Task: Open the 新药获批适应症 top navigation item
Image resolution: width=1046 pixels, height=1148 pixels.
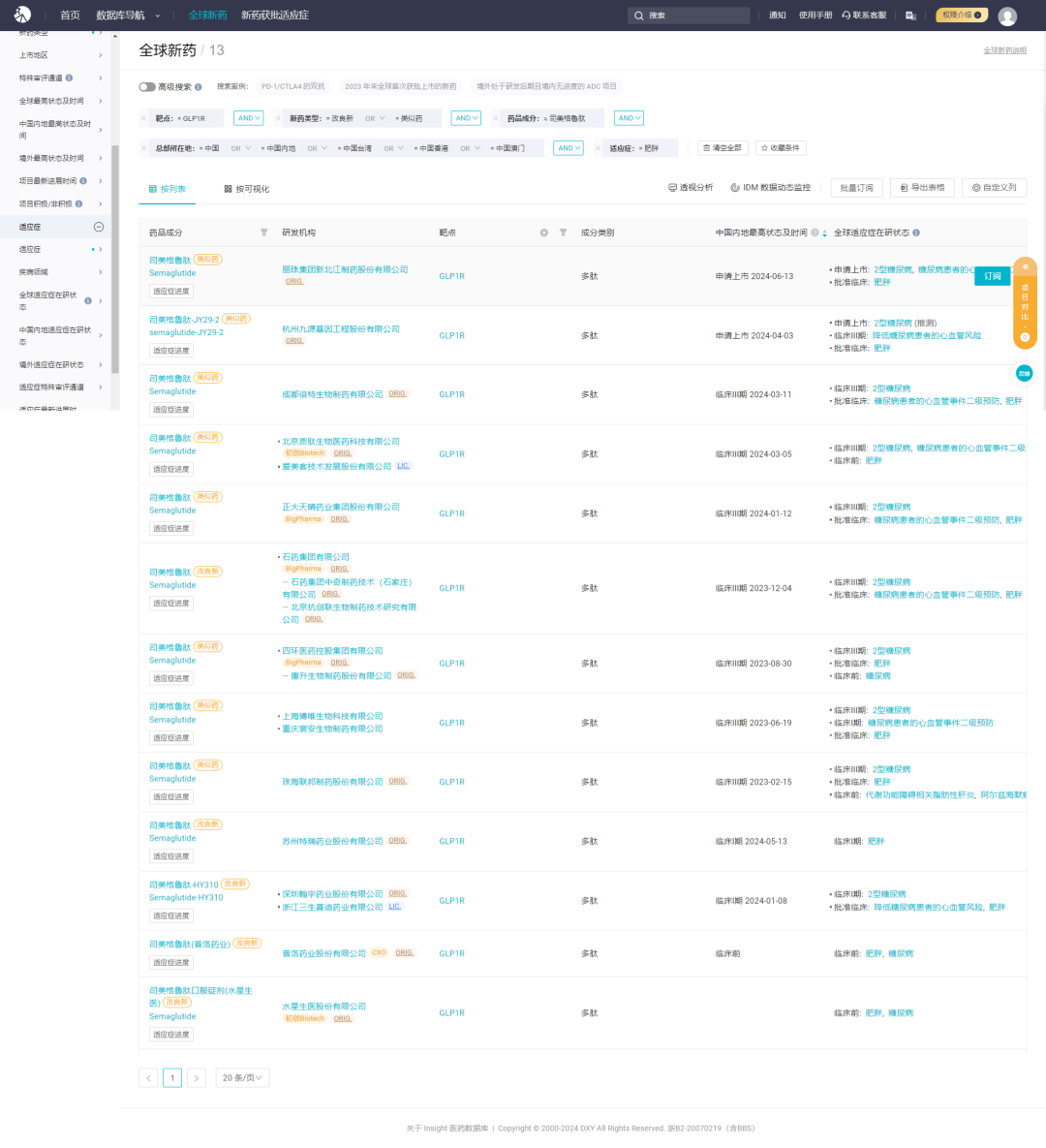Action: coord(275,16)
